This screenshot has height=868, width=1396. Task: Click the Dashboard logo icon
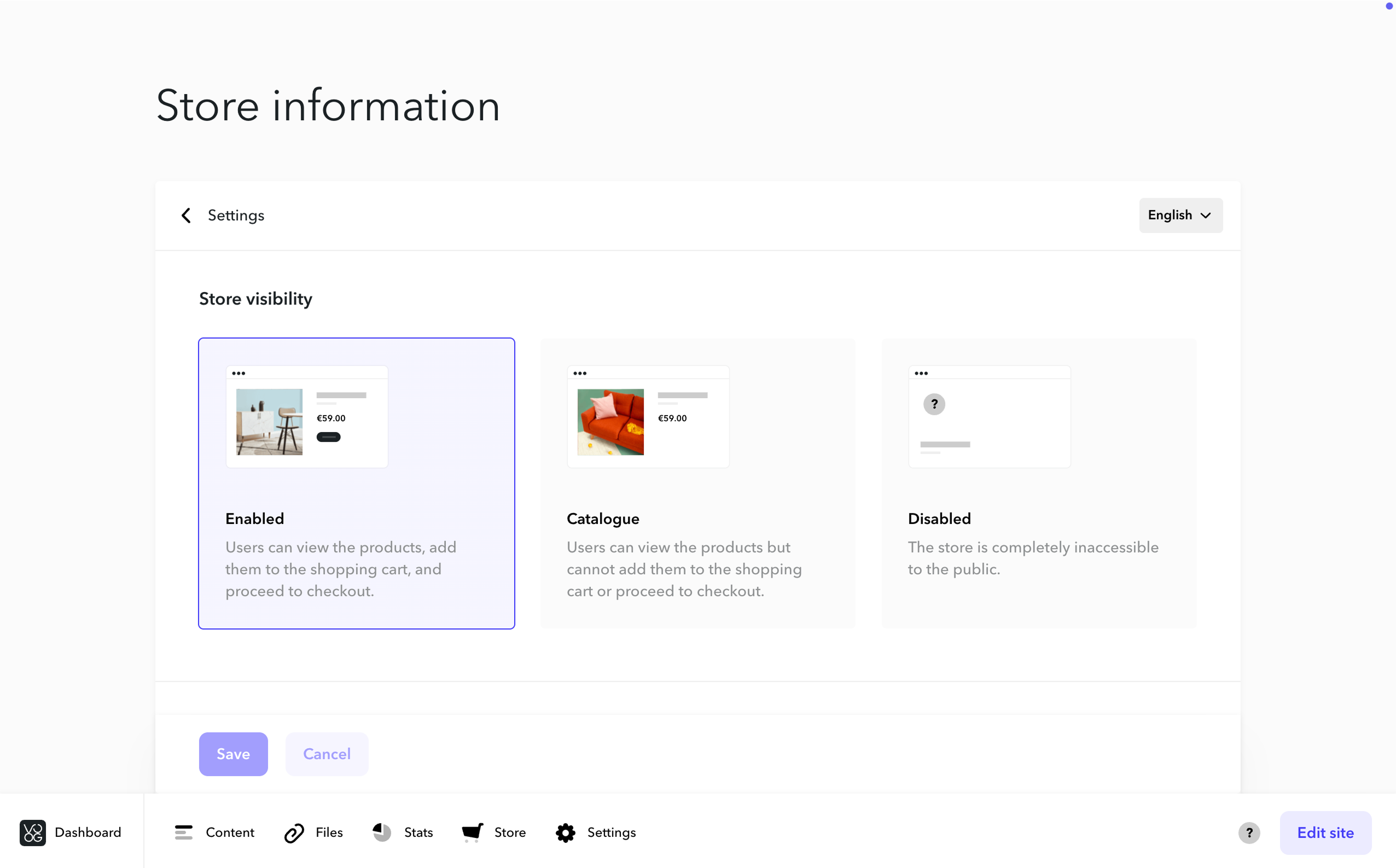click(x=33, y=832)
